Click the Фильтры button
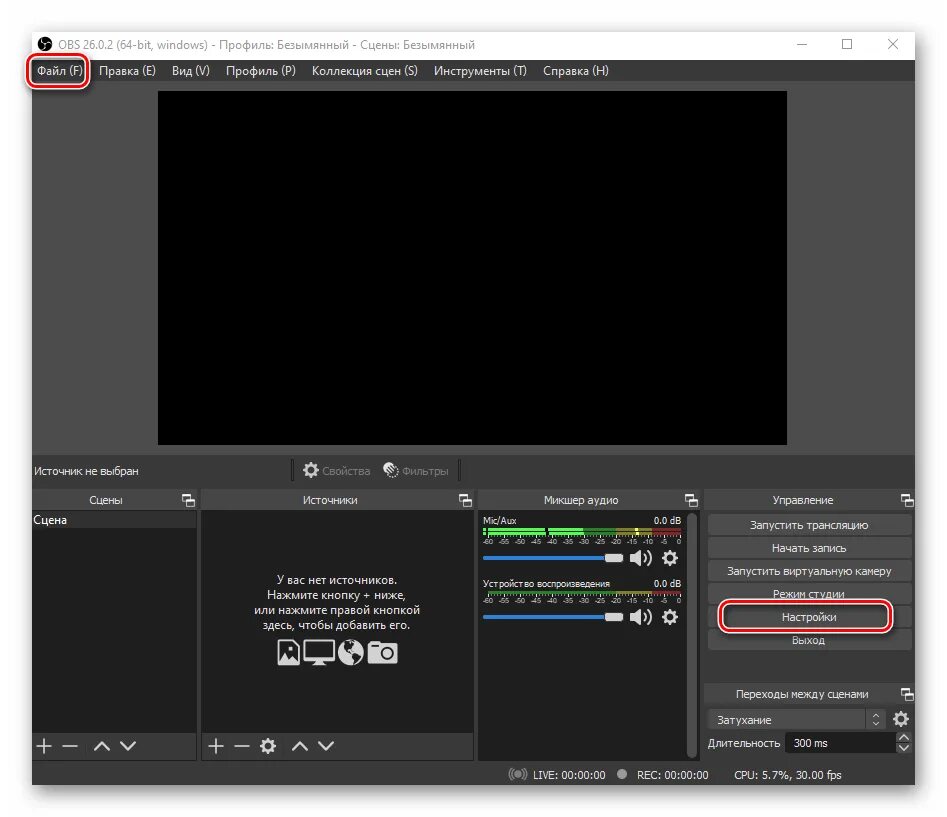 tap(416, 470)
